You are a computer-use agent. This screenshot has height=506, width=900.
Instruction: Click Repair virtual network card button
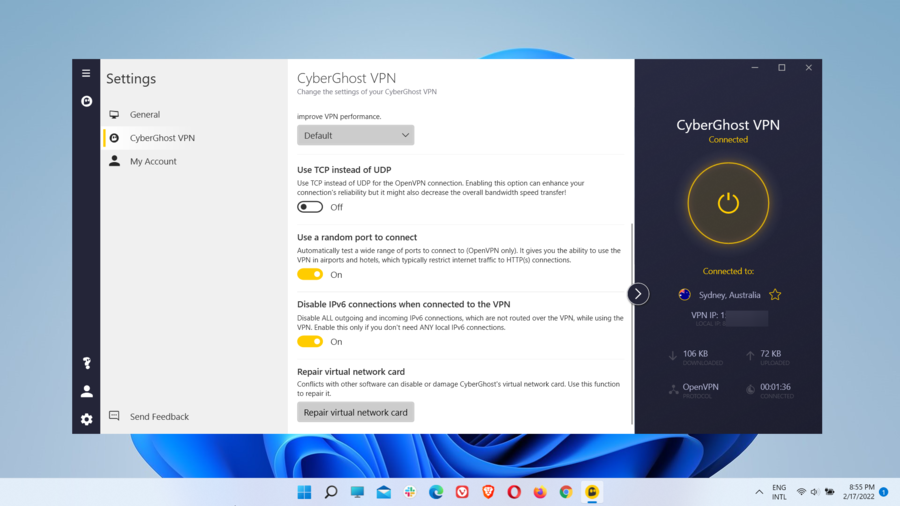pos(355,412)
